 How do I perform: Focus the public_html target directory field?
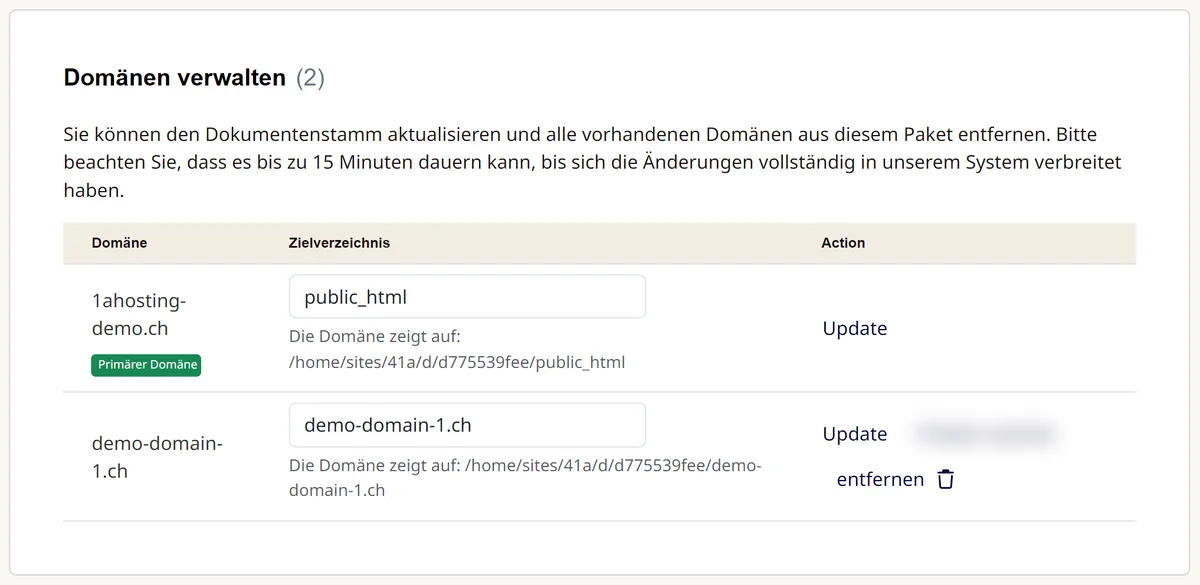(x=467, y=297)
